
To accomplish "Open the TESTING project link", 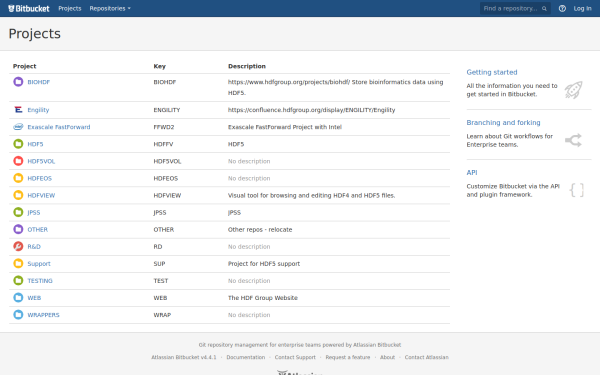I will (40, 281).
